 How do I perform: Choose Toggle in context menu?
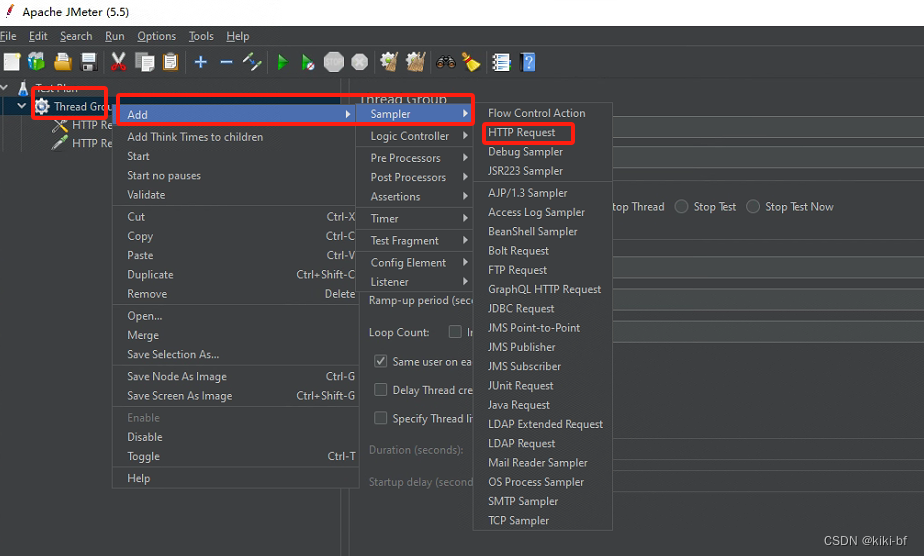tap(236, 456)
